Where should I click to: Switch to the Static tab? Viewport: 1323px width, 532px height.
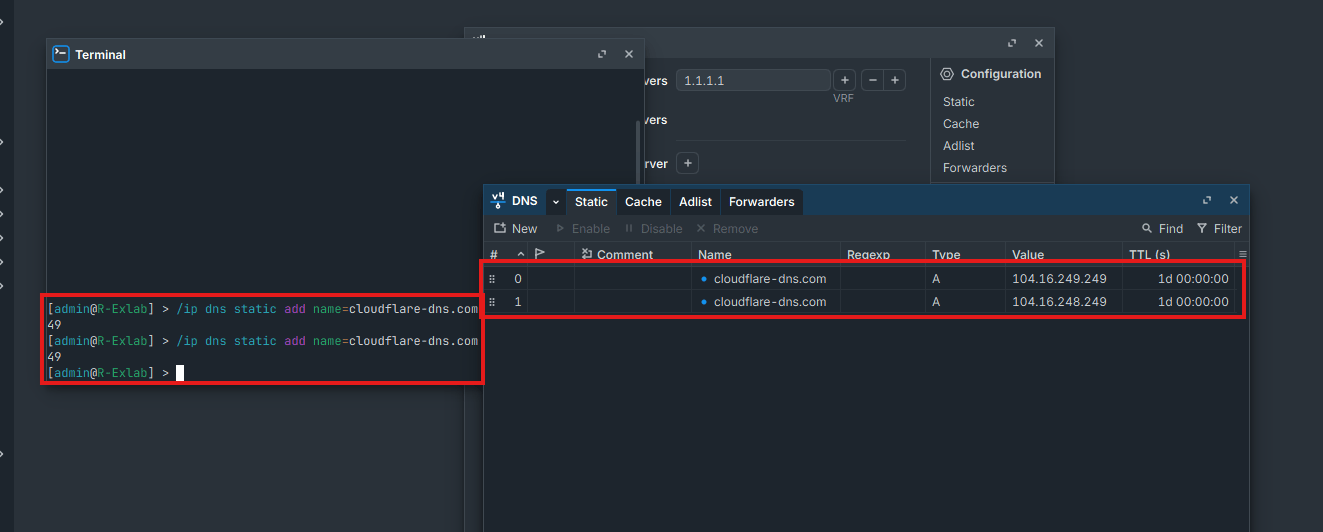591,202
